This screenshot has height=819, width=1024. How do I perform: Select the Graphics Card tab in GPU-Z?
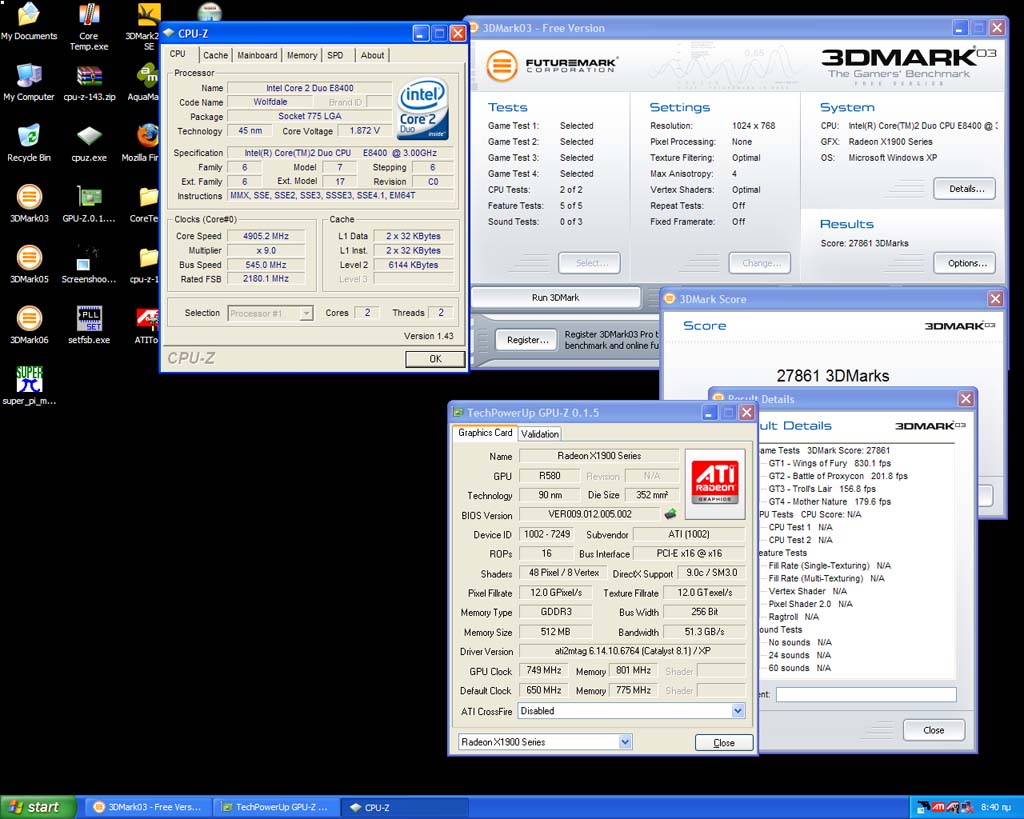point(485,432)
